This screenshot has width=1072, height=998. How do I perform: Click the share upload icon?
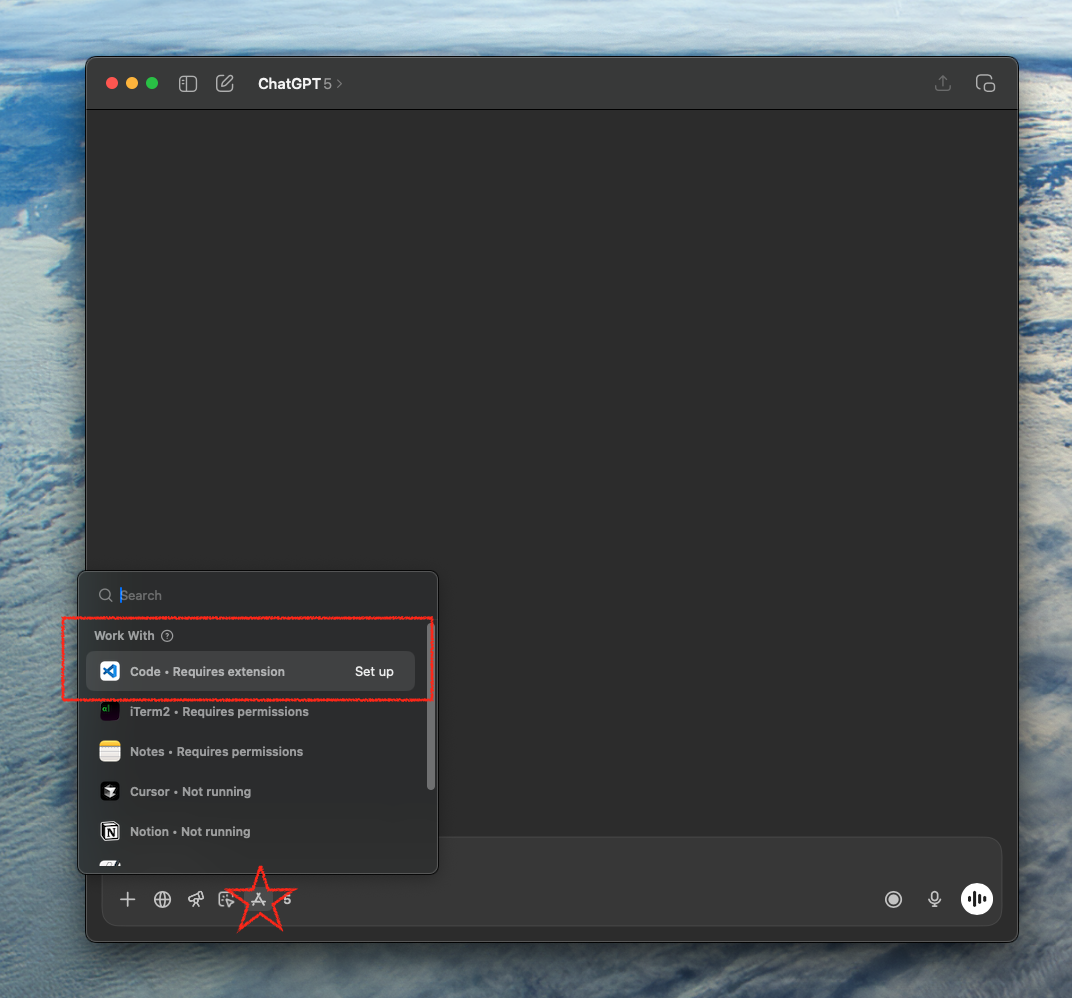[943, 83]
